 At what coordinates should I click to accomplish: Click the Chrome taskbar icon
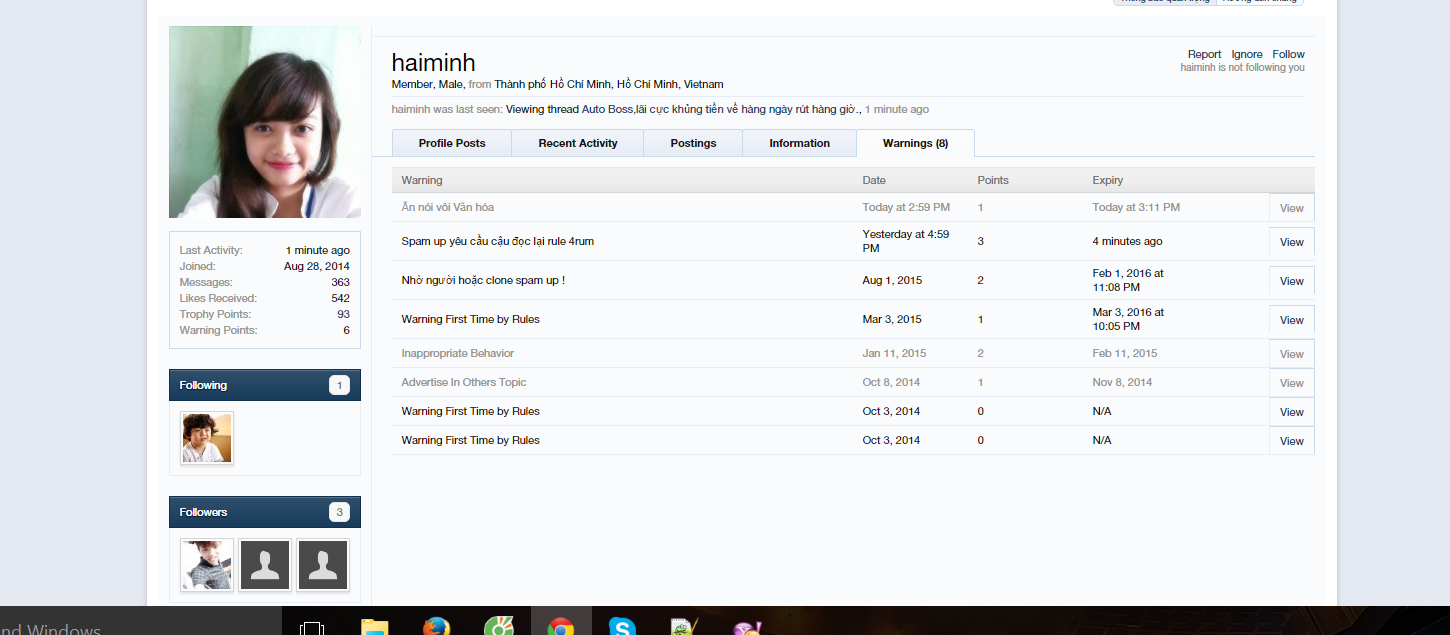(x=561, y=627)
